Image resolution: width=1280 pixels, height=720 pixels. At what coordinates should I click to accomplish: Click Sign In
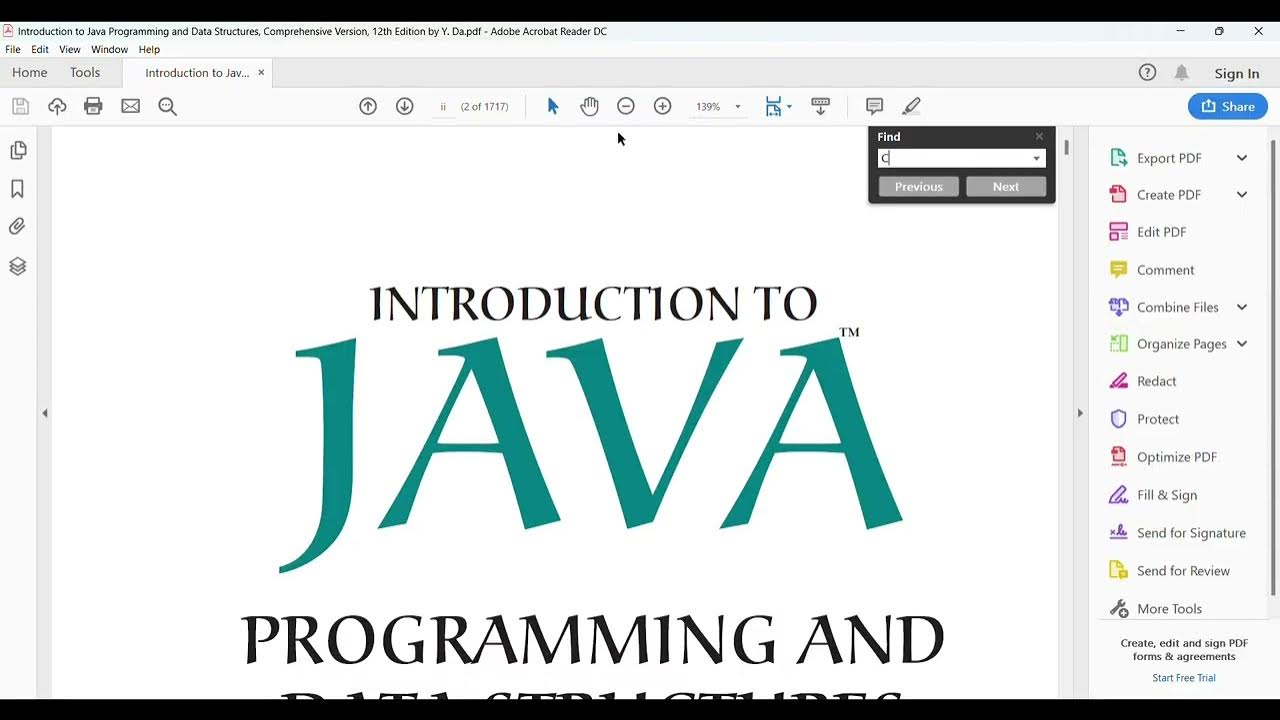pos(1237,73)
